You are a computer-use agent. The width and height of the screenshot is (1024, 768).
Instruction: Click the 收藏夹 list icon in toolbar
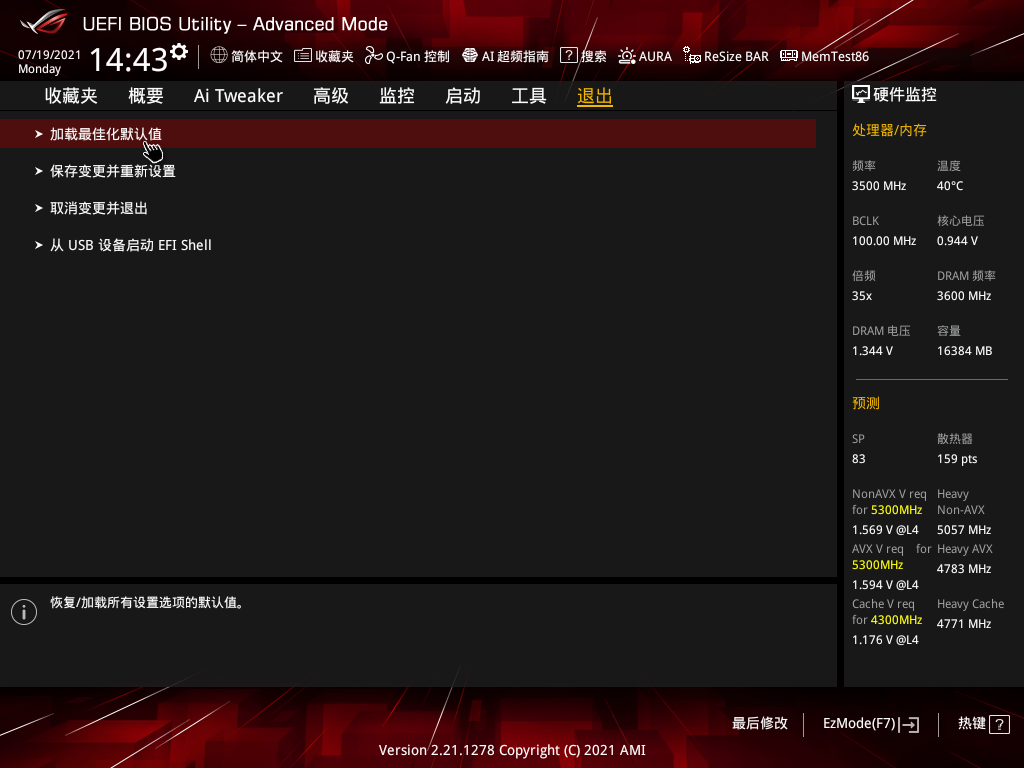302,56
